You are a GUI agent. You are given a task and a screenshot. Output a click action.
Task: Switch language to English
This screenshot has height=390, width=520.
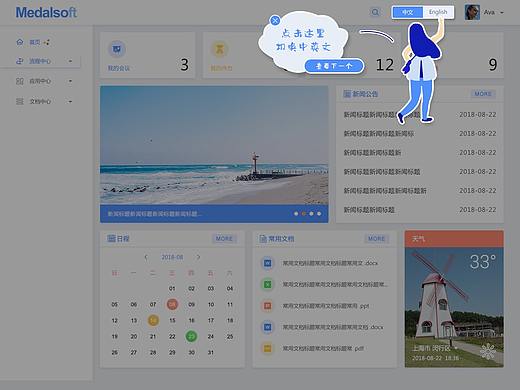pyautogui.click(x=438, y=12)
